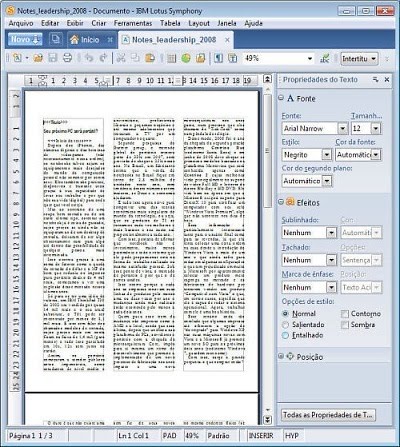This screenshot has height=447, width=400.
Task: Click the HYP status bar field
Action: pos(292,436)
